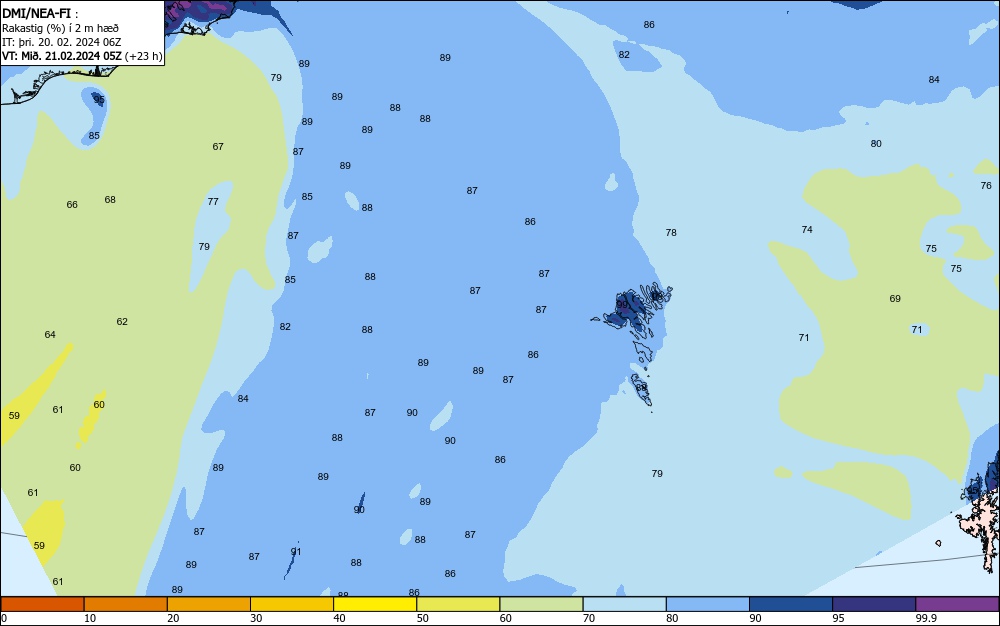Click the humidity value 76 on the map
The width and height of the screenshot is (1000, 626).
coord(986,186)
